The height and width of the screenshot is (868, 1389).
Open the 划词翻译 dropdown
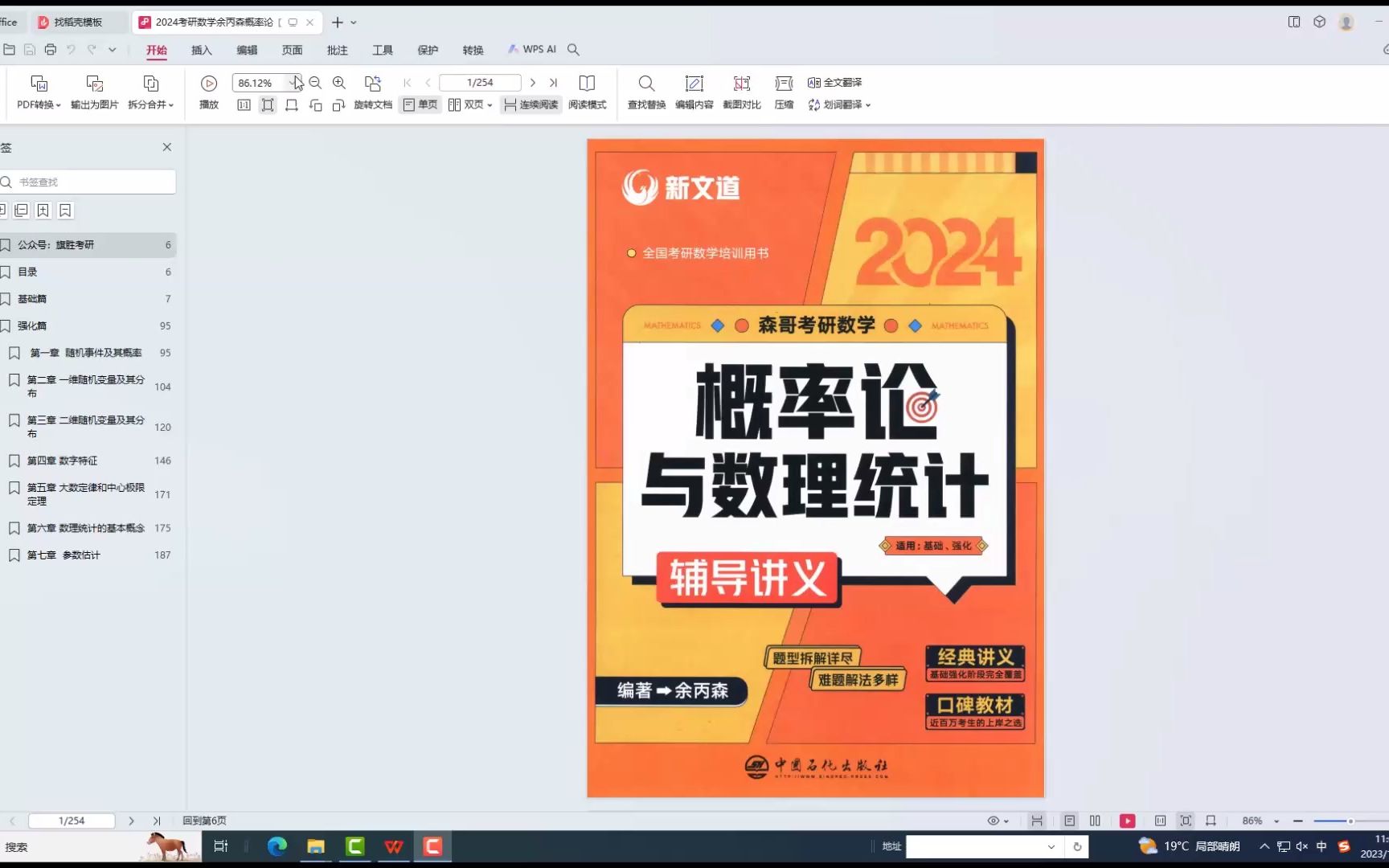(840, 105)
